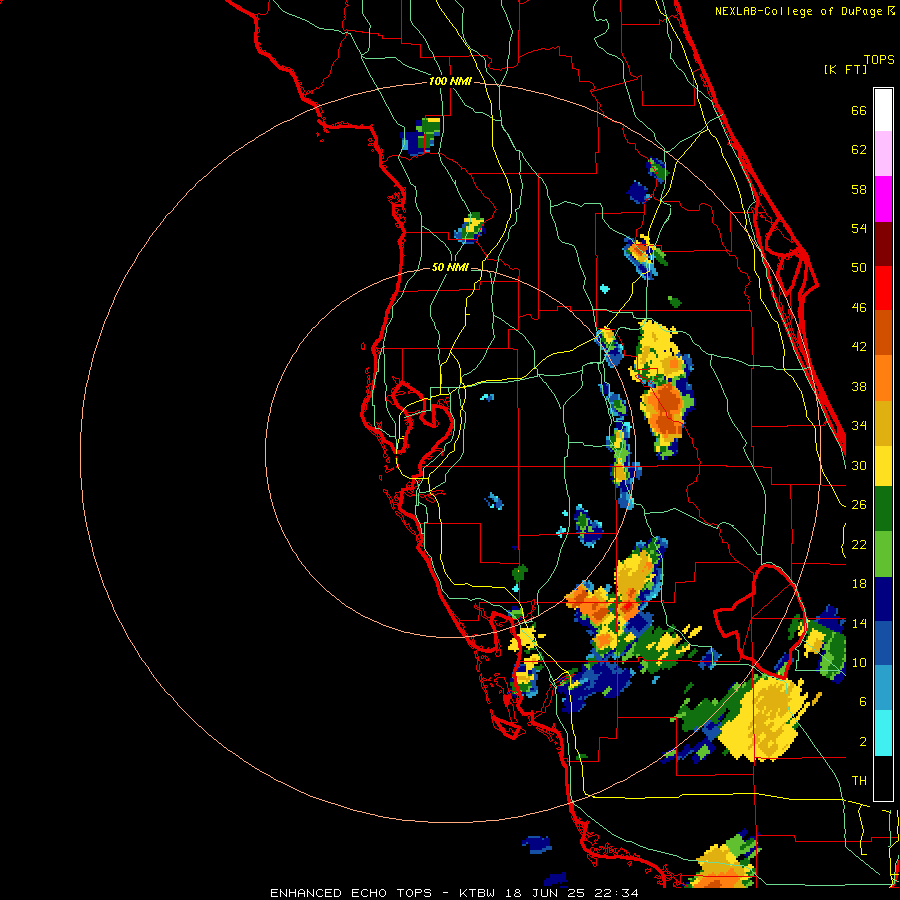Click the 22 legend value
Image resolution: width=900 pixels, height=900 pixels.
click(859, 544)
